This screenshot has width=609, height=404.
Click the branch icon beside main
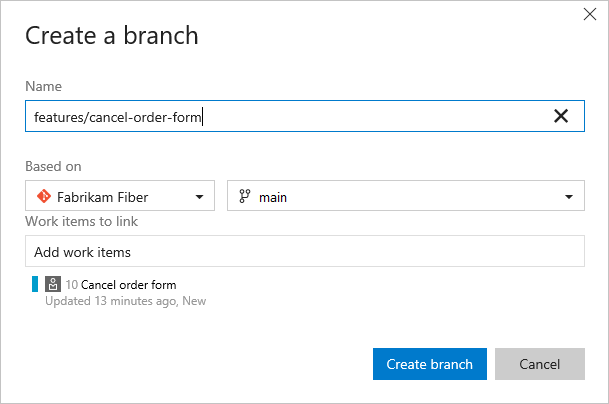pos(245,196)
